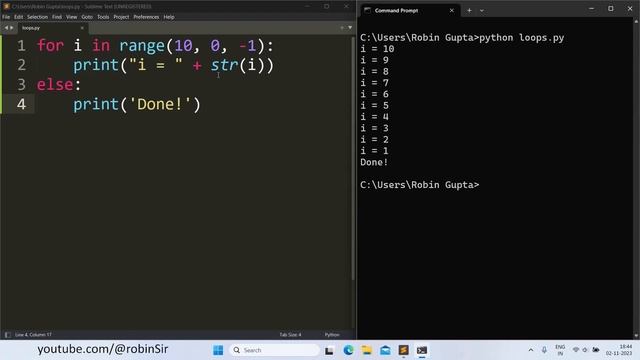
Task: Open the Goto menu
Action: pos(87,17)
